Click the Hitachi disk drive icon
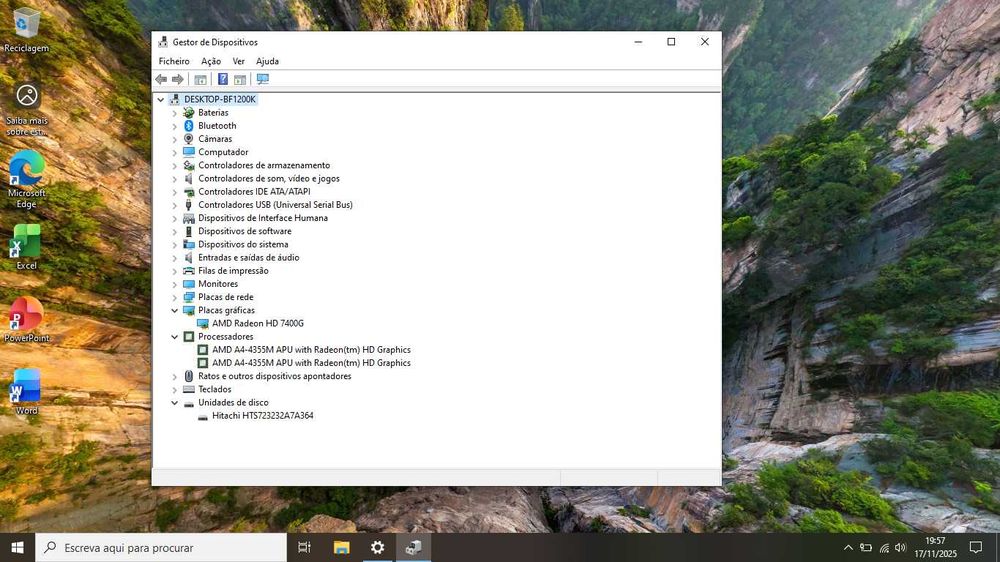The height and width of the screenshot is (562, 1000). click(203, 416)
